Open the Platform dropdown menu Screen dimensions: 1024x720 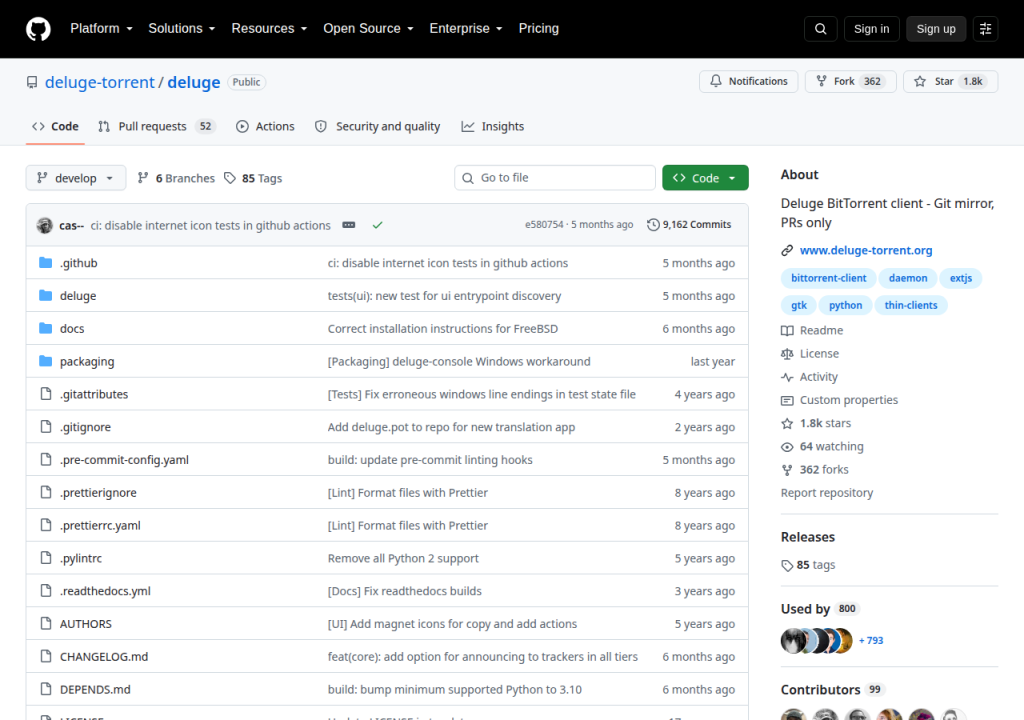(101, 29)
